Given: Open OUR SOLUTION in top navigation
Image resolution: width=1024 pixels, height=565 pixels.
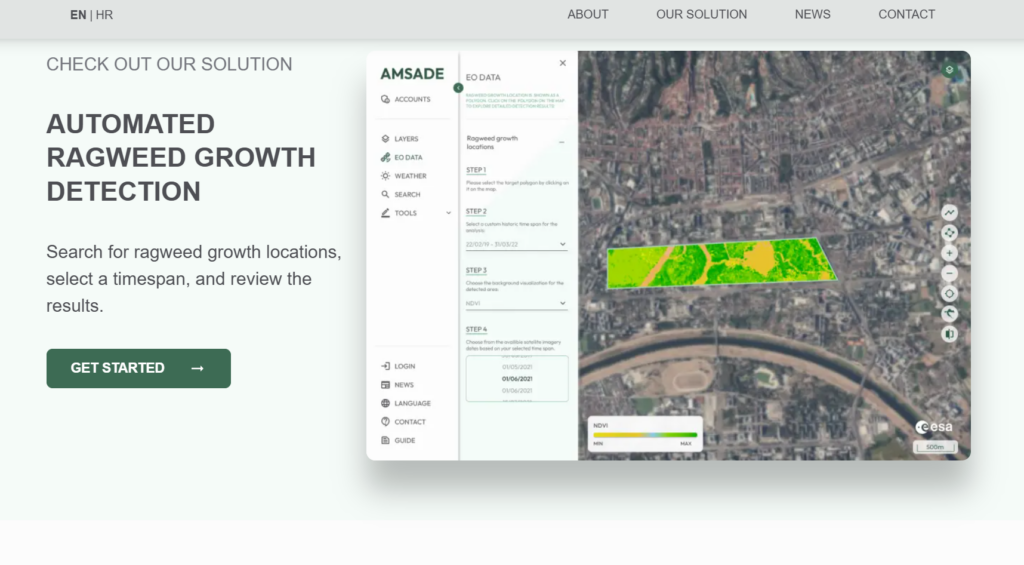Looking at the screenshot, I should point(701,14).
